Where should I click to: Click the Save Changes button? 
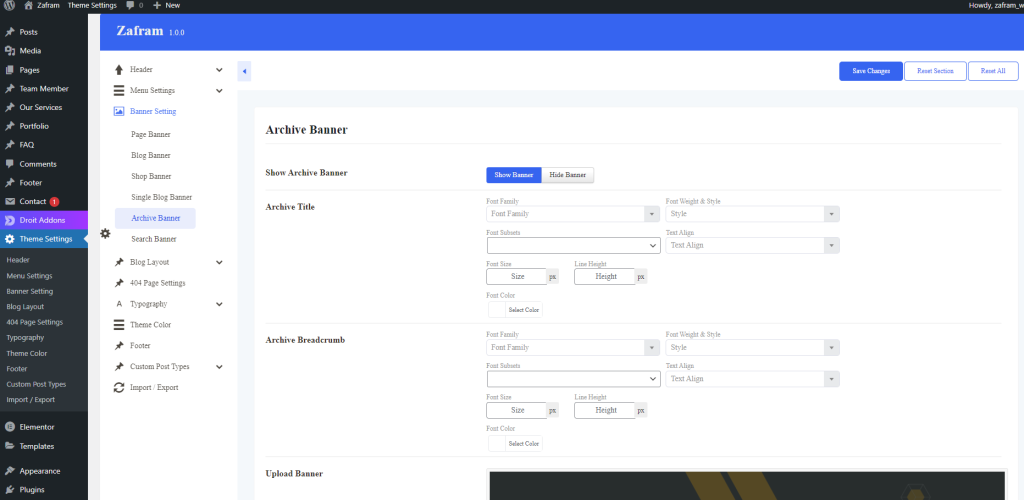(x=870, y=71)
